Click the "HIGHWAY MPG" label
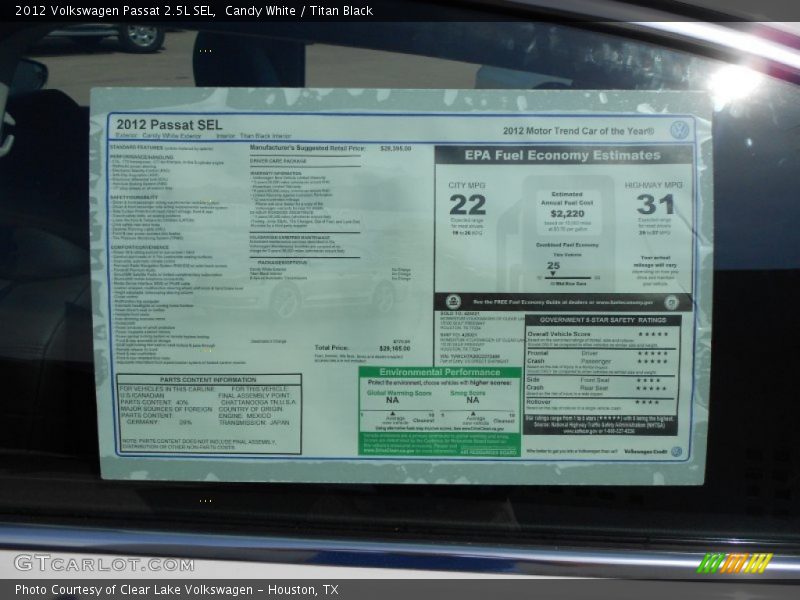Screen dimensions: 800x600 (653, 185)
